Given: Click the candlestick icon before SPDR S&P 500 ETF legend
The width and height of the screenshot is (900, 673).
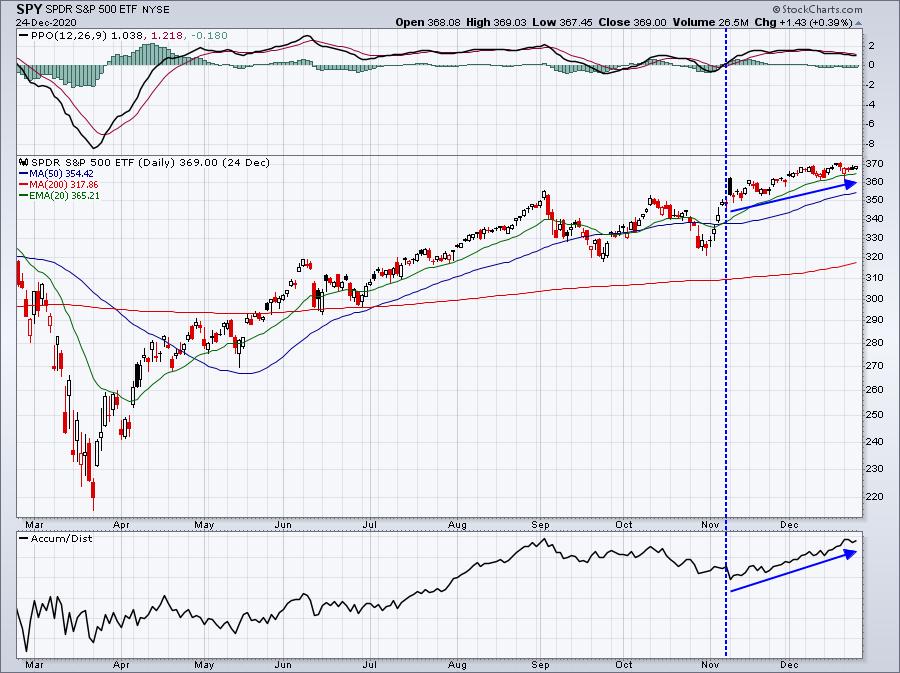Looking at the screenshot, I should [24, 162].
